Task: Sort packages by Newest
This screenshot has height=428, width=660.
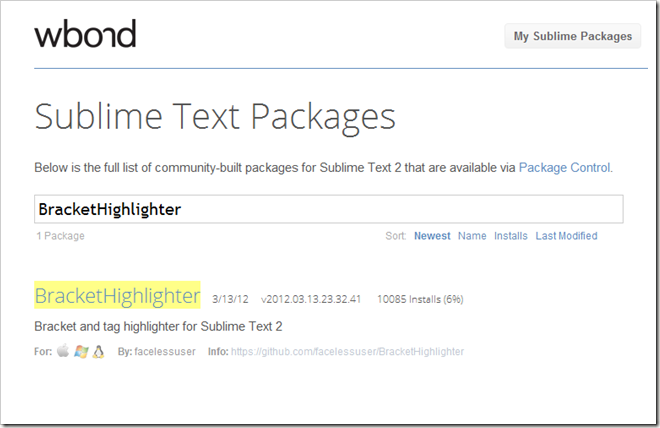Action: [432, 236]
